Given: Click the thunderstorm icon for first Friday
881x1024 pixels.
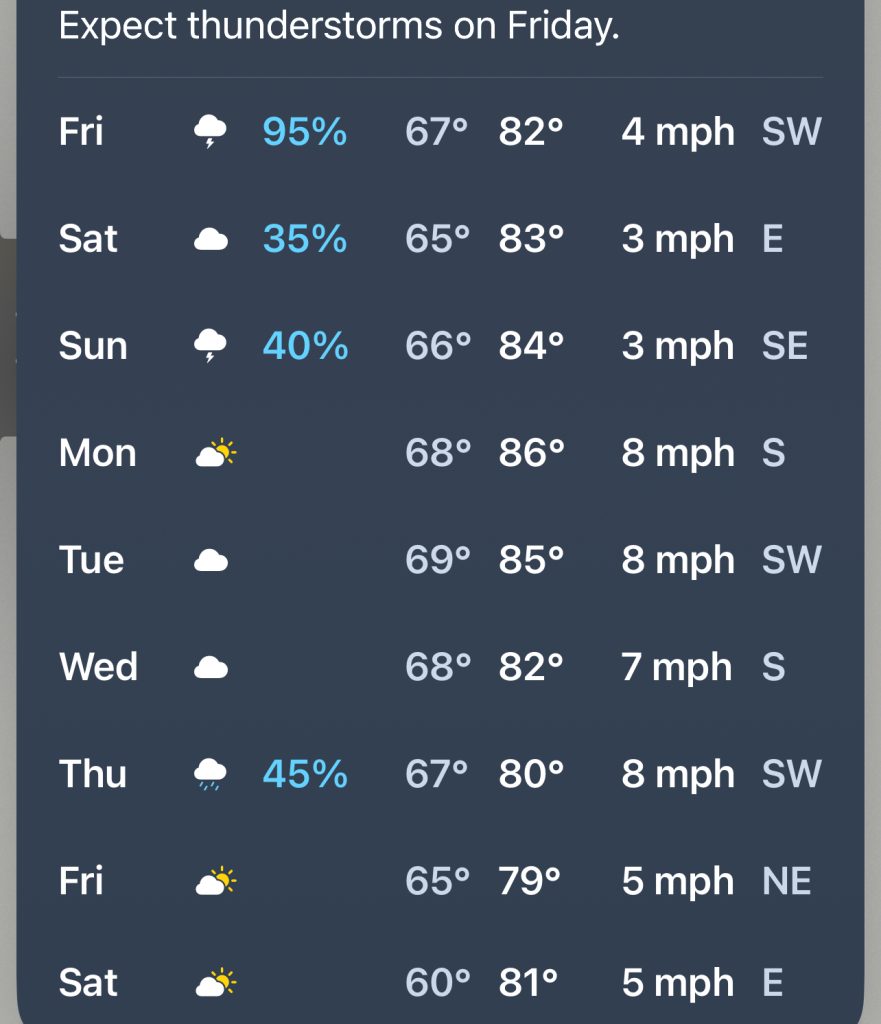Looking at the screenshot, I should pyautogui.click(x=210, y=132).
